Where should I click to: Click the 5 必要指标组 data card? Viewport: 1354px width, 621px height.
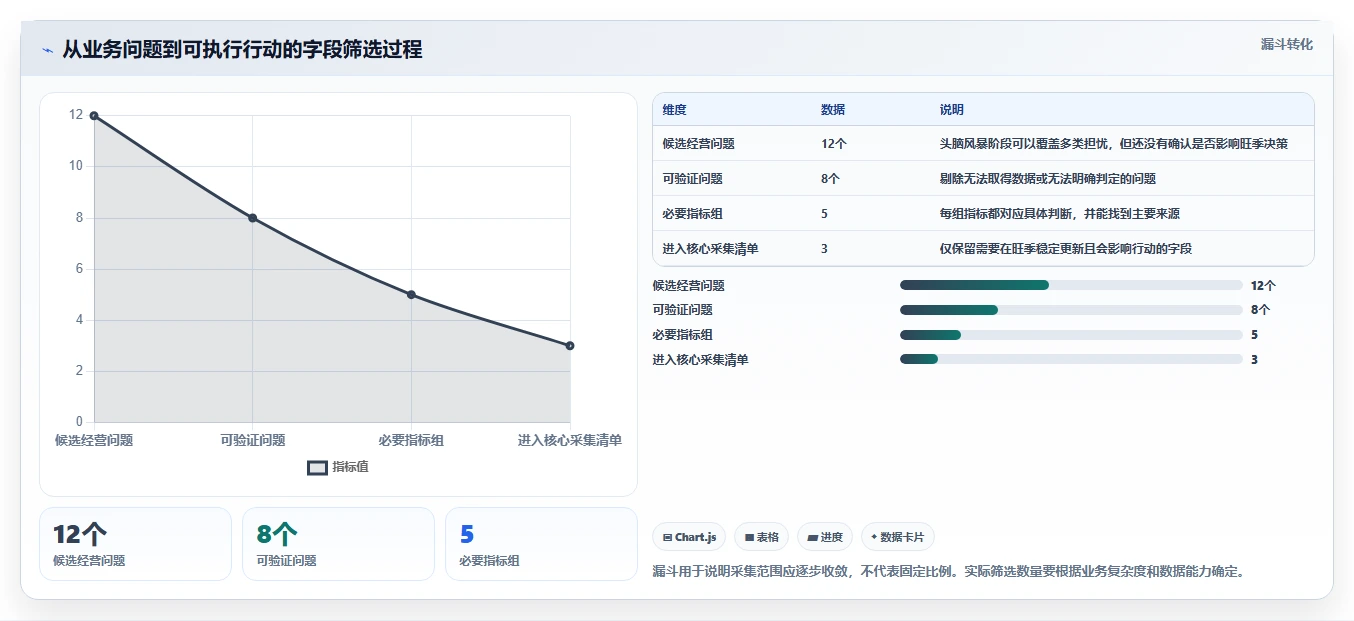point(541,544)
